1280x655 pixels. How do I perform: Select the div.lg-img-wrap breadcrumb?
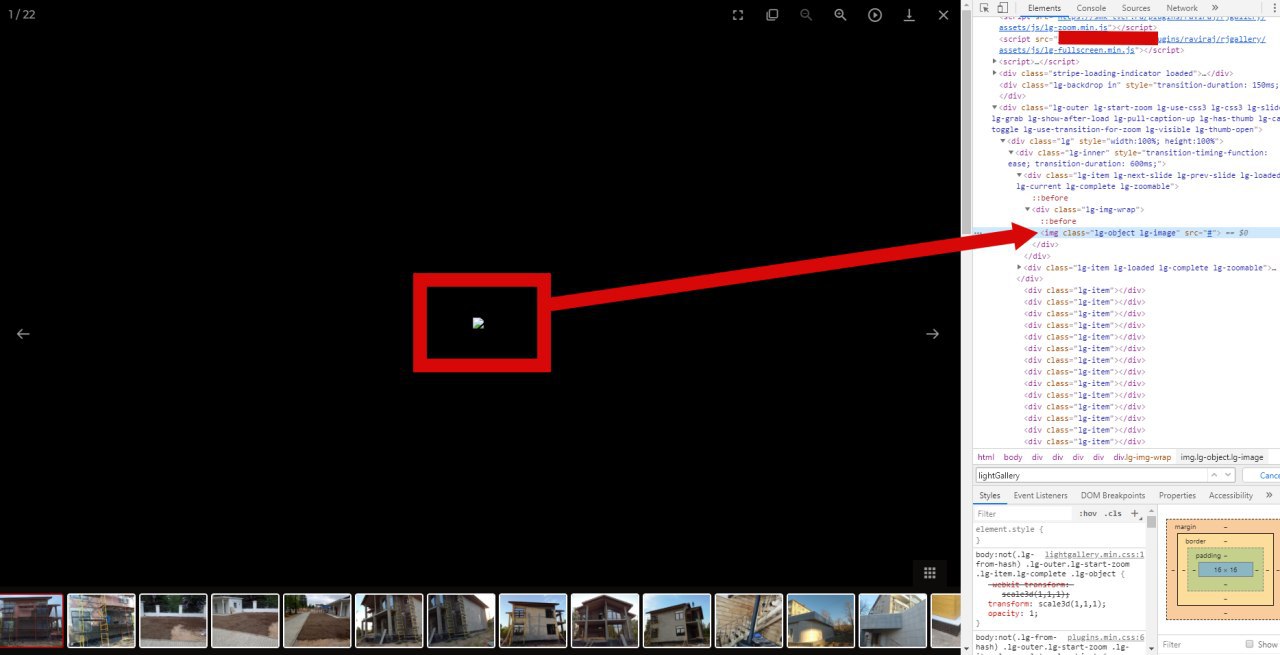(1142, 457)
